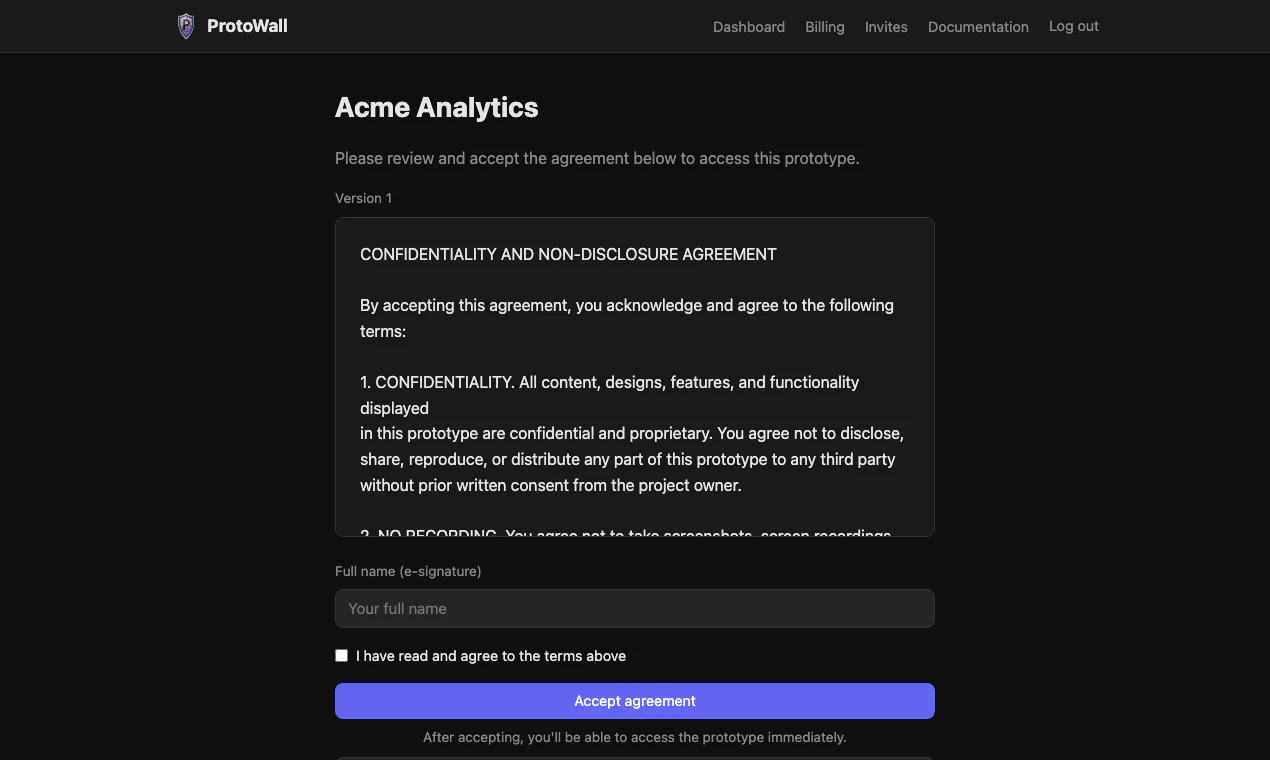1270x760 pixels.
Task: Click inside the confidentiality agreement text box
Action: (x=634, y=376)
